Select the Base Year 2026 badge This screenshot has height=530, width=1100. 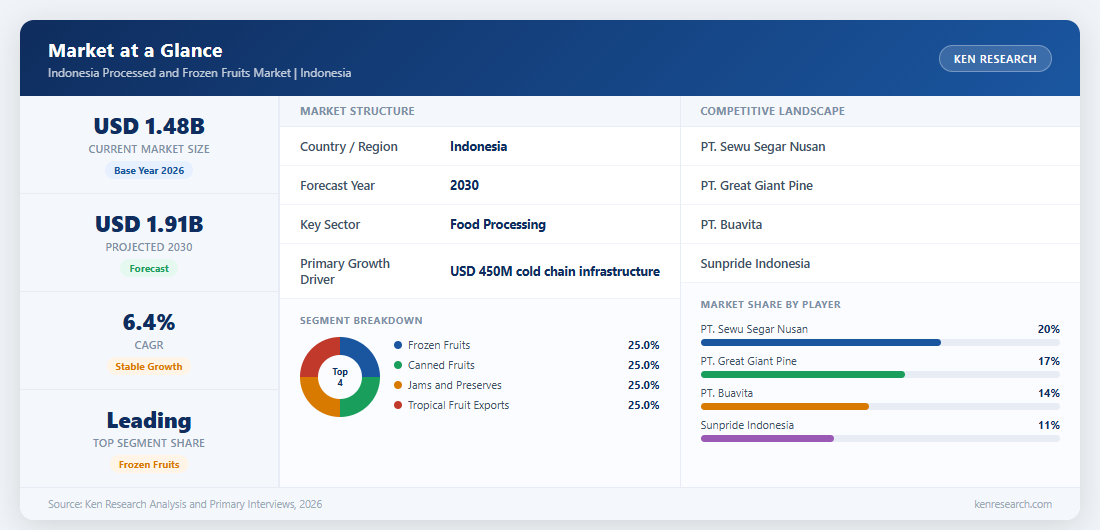pos(149,171)
